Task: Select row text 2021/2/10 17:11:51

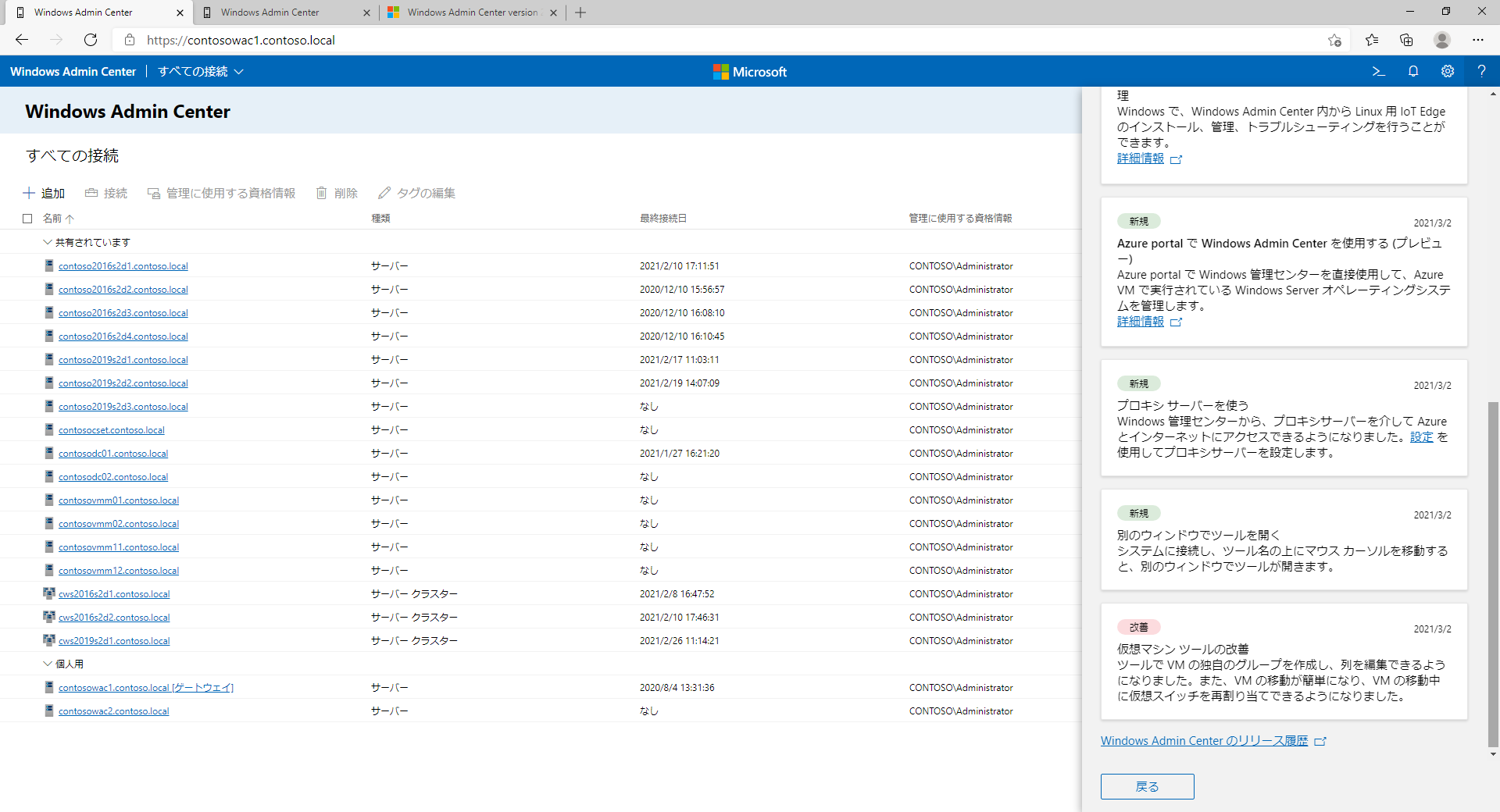Action: [x=680, y=266]
